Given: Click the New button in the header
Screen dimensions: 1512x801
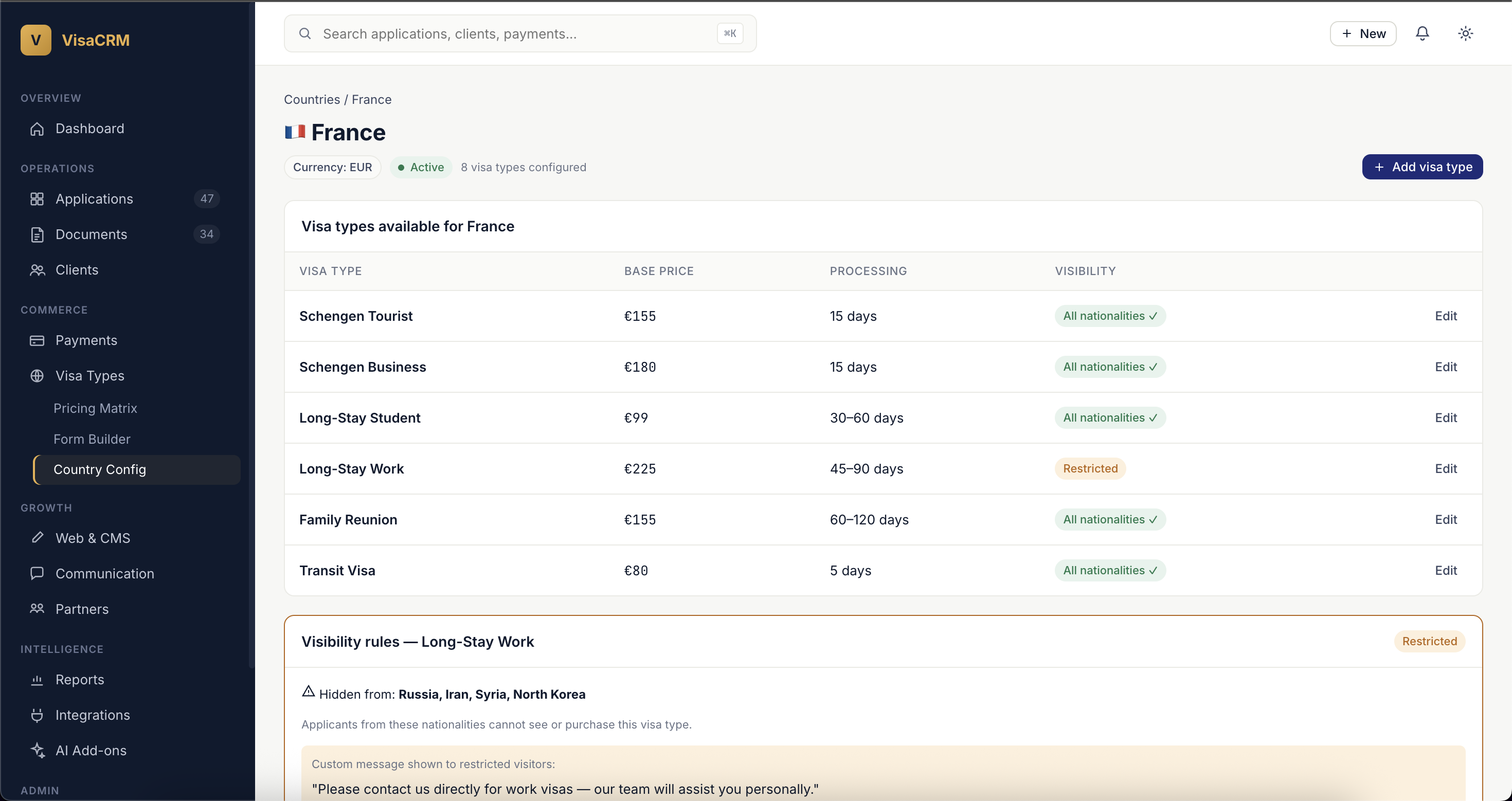Looking at the screenshot, I should click(1363, 33).
